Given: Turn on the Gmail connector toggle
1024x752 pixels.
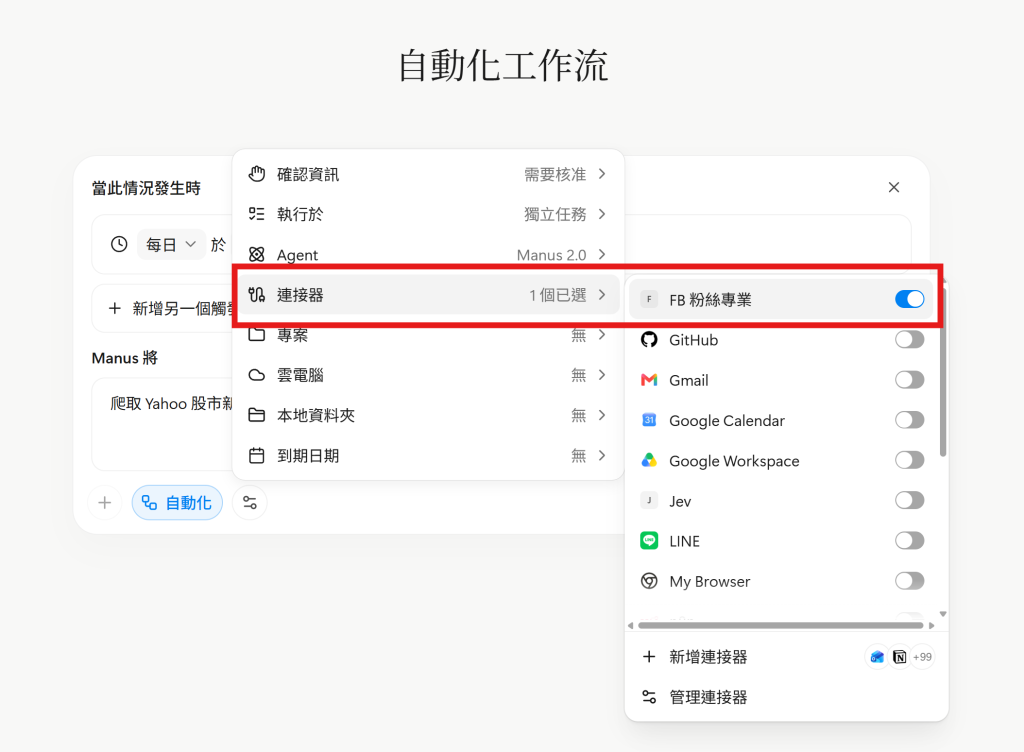Looking at the screenshot, I should pyautogui.click(x=910, y=380).
